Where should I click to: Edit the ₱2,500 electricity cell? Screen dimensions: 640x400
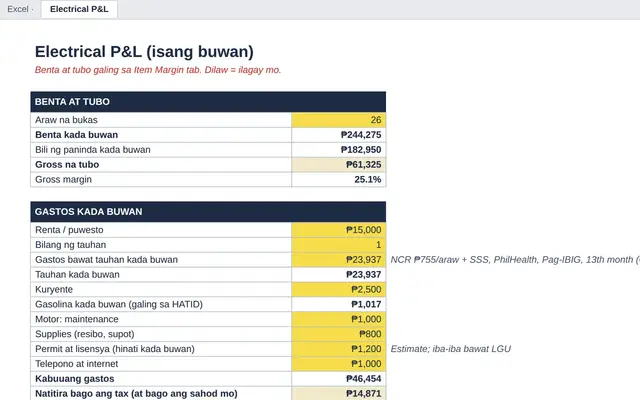pos(338,289)
